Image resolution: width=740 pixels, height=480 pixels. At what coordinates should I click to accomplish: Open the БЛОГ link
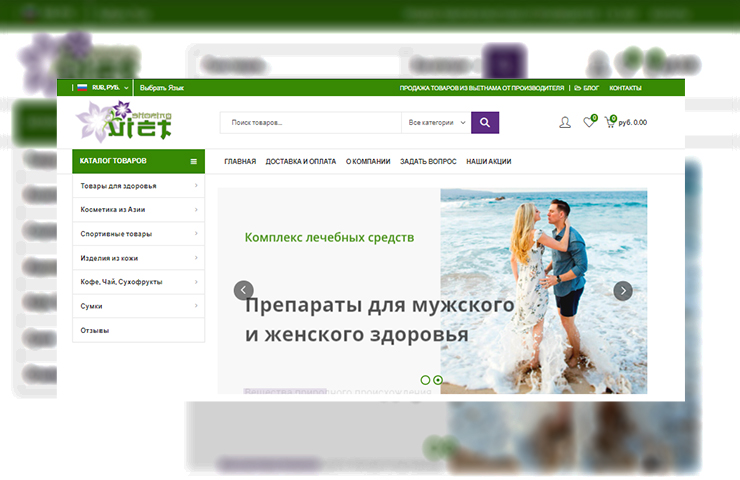point(587,88)
